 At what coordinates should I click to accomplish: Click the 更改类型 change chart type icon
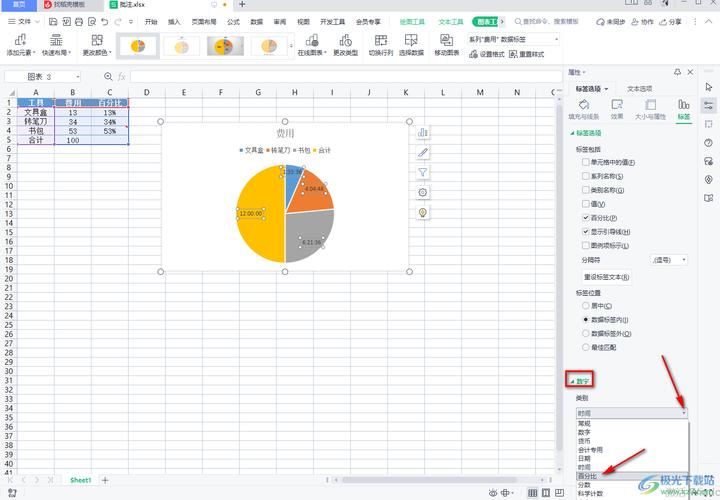(345, 40)
